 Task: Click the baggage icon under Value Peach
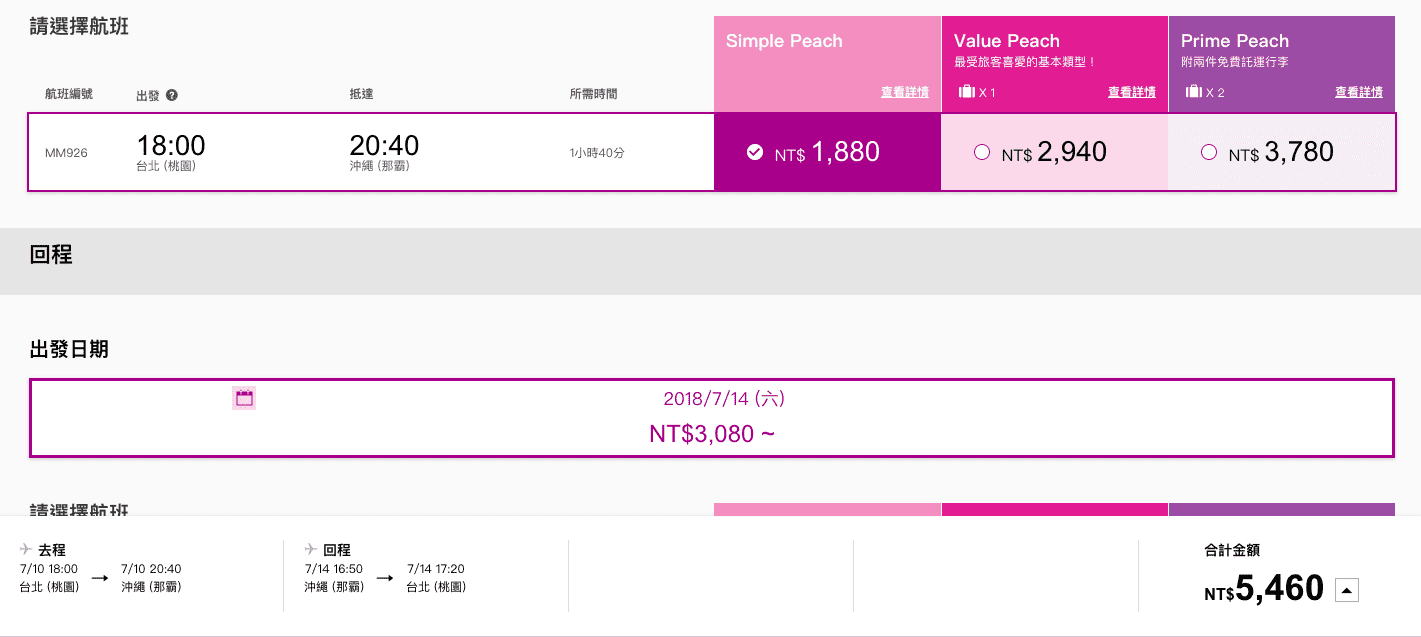[966, 92]
